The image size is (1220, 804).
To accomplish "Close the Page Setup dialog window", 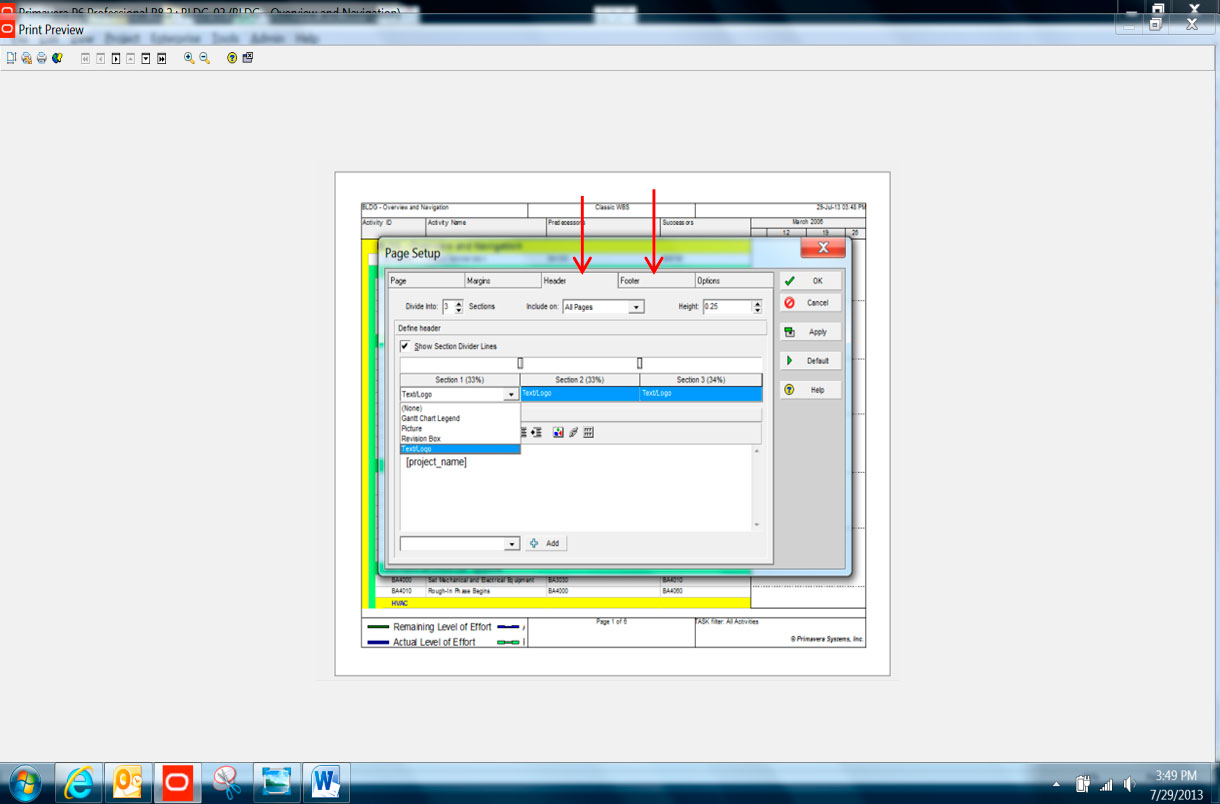I will 823,248.
